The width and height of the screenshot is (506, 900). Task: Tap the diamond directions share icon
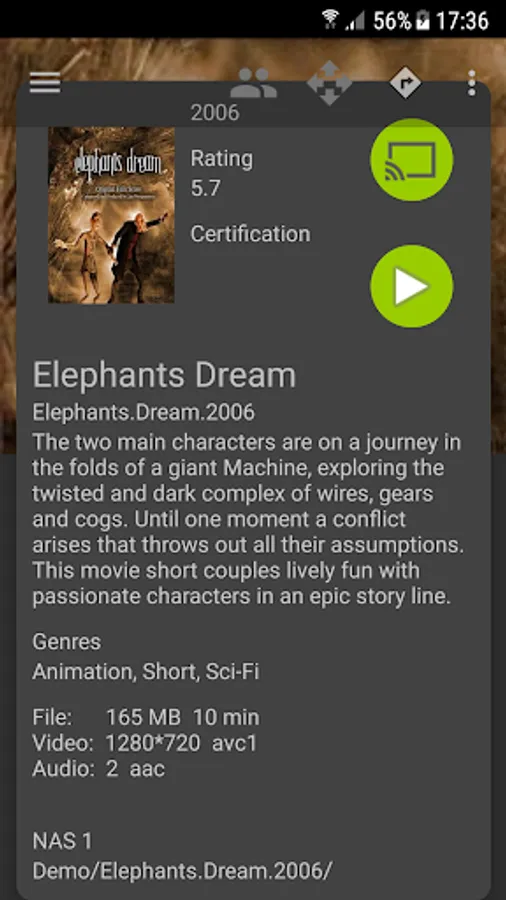pyautogui.click(x=405, y=82)
